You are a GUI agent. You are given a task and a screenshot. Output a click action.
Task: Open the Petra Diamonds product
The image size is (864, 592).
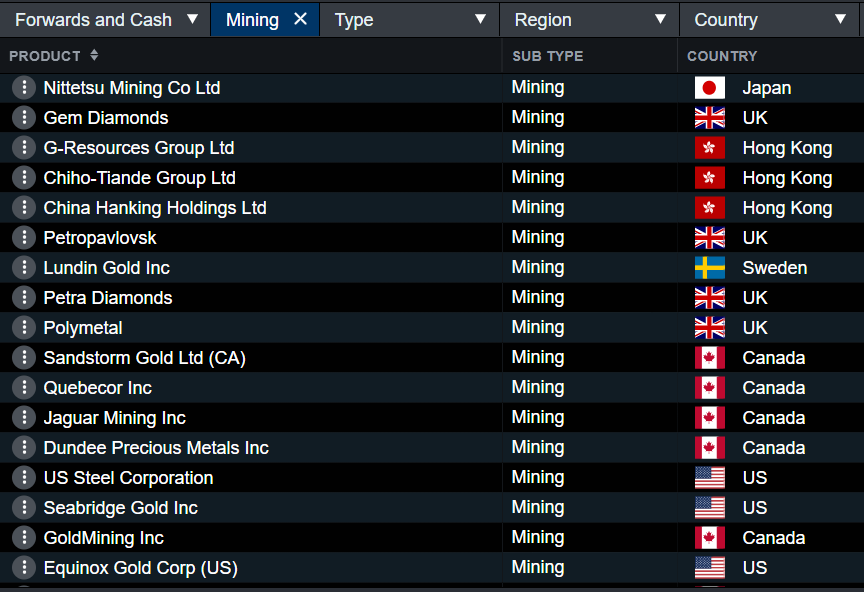[108, 298]
